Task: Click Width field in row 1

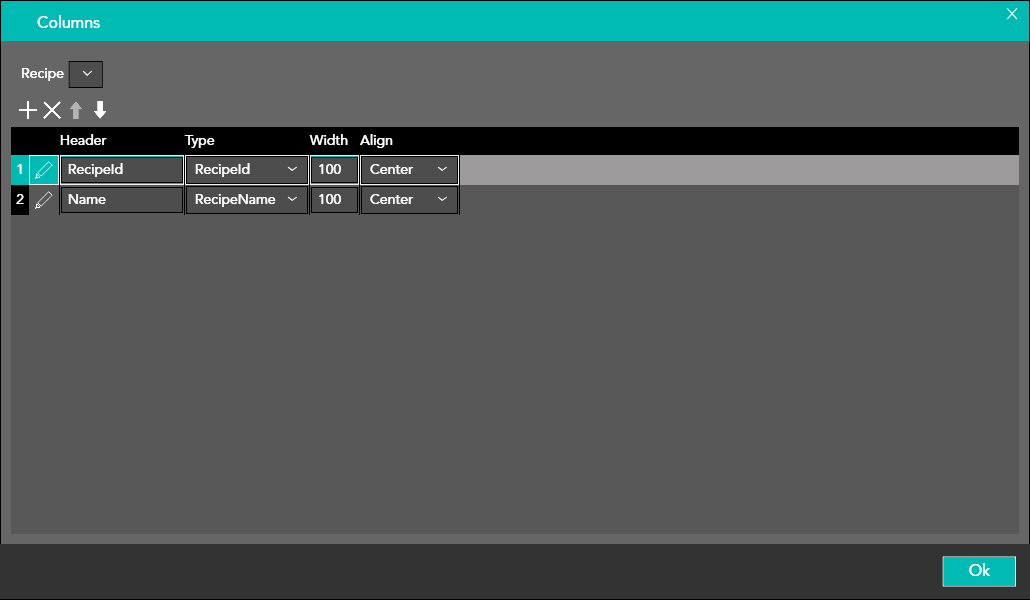Action: [x=333, y=170]
